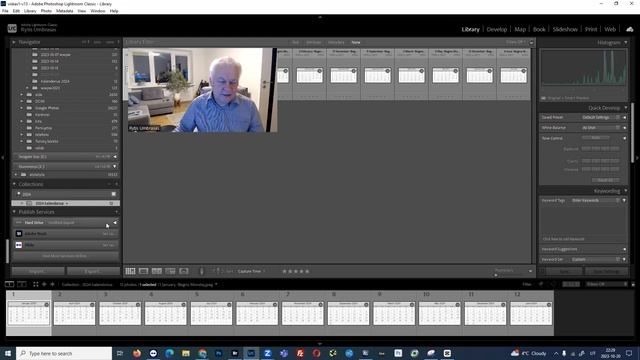This screenshot has height=360, width=640.
Task: Click the Lightroom Classic logo identity plate
Action: [x=12, y=28]
